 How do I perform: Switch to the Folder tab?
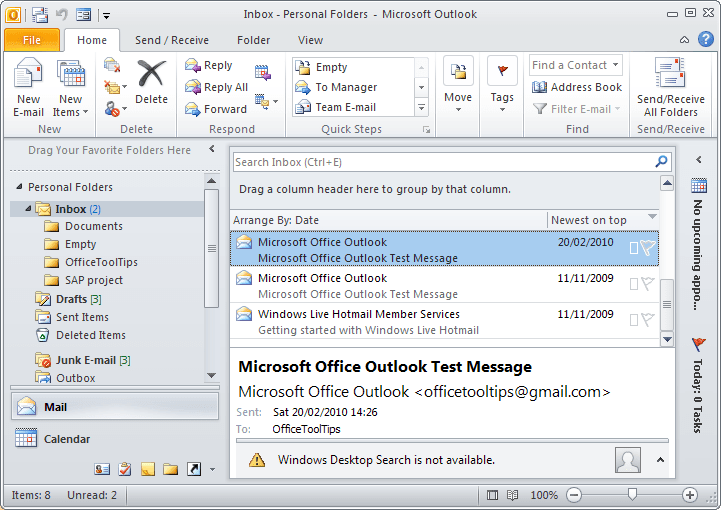[x=253, y=40]
